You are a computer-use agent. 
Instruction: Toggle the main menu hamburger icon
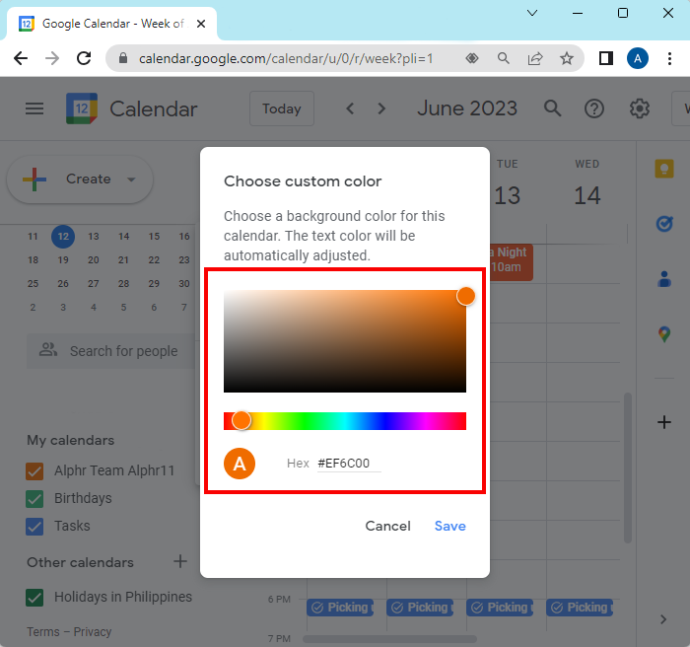[34, 108]
